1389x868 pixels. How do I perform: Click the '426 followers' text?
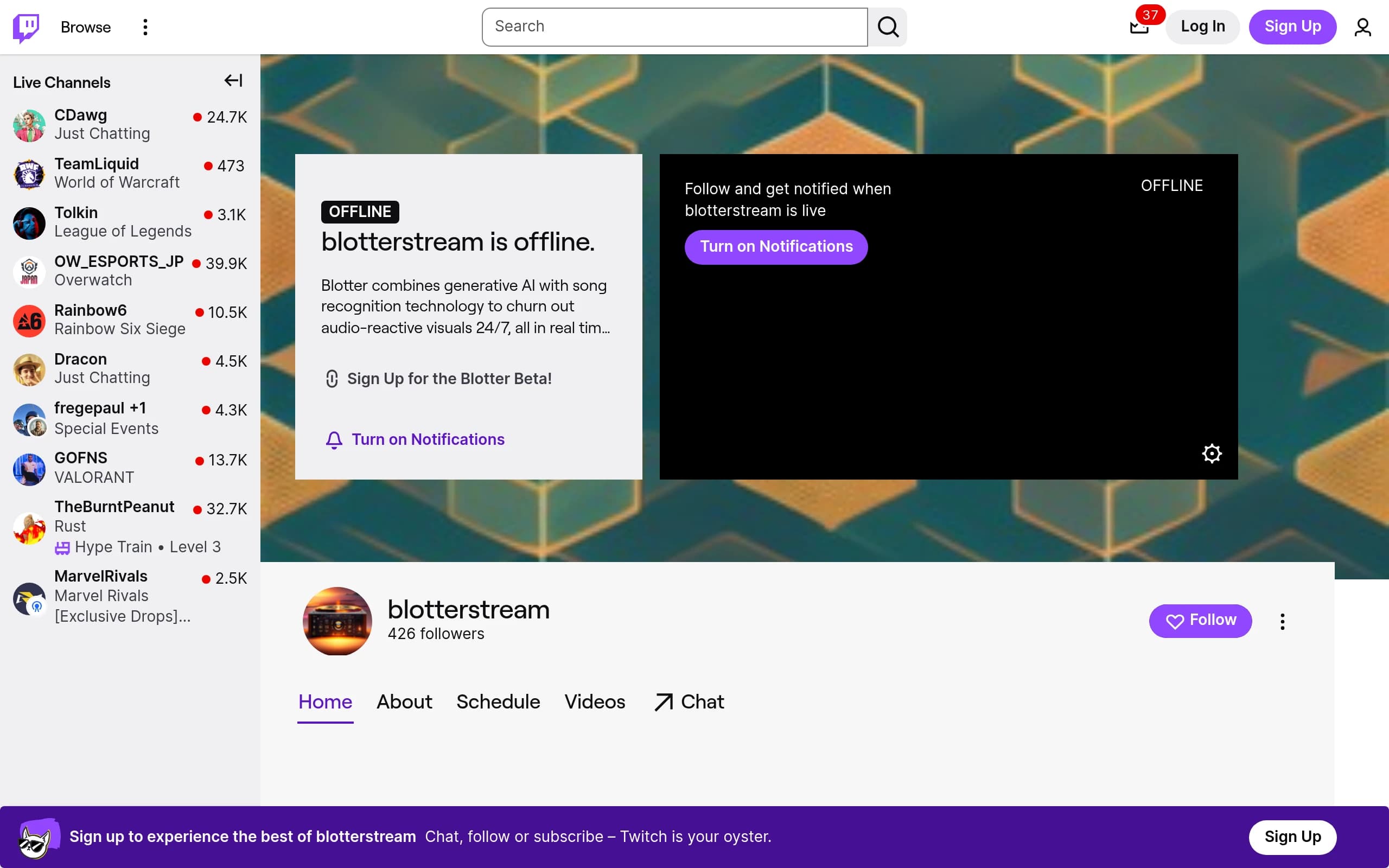[x=436, y=634]
